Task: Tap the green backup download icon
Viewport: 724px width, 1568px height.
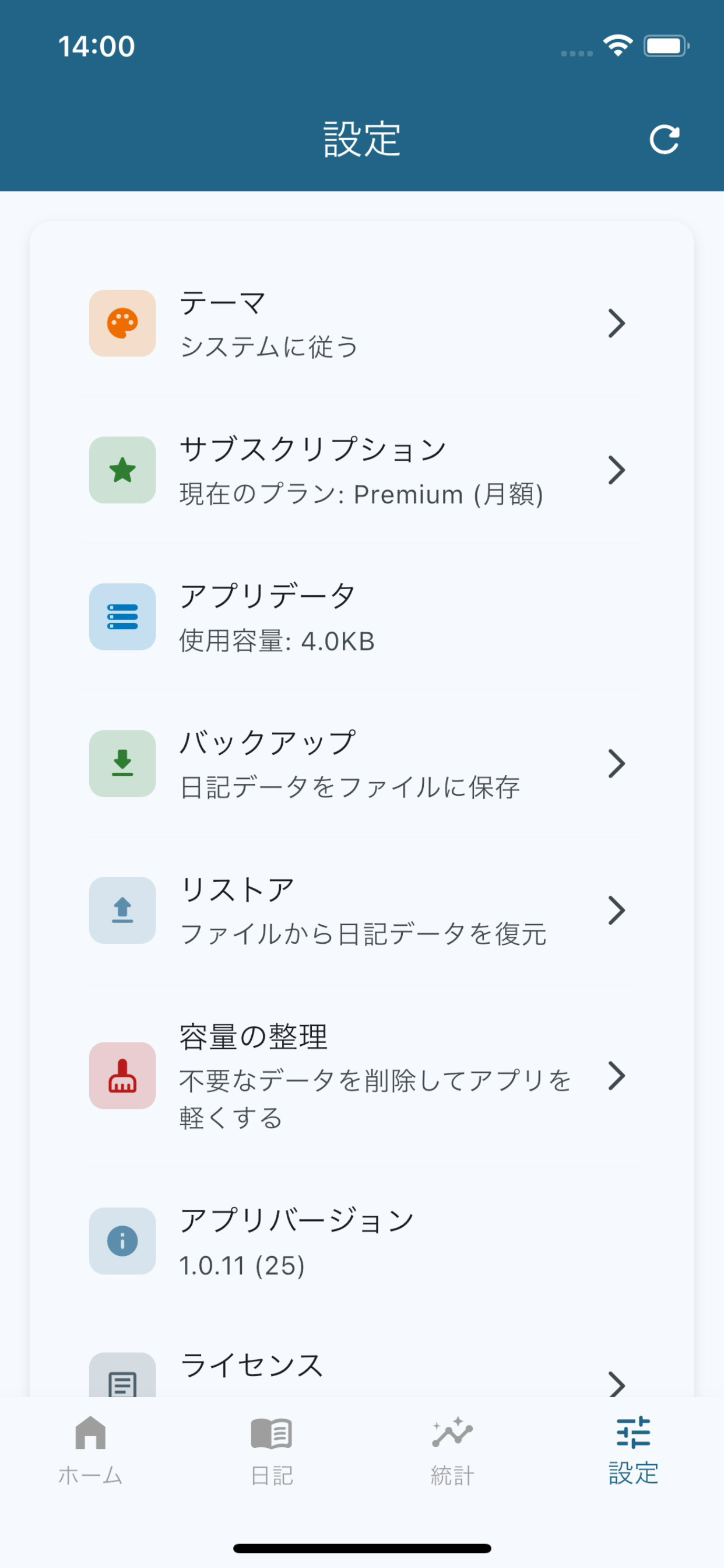Action: pyautogui.click(x=122, y=764)
